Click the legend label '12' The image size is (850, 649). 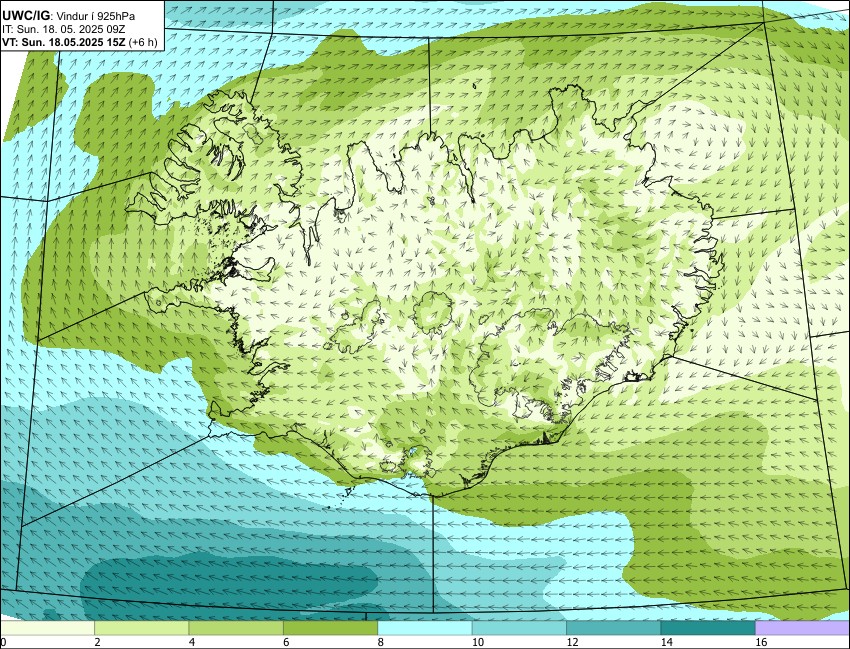572,642
